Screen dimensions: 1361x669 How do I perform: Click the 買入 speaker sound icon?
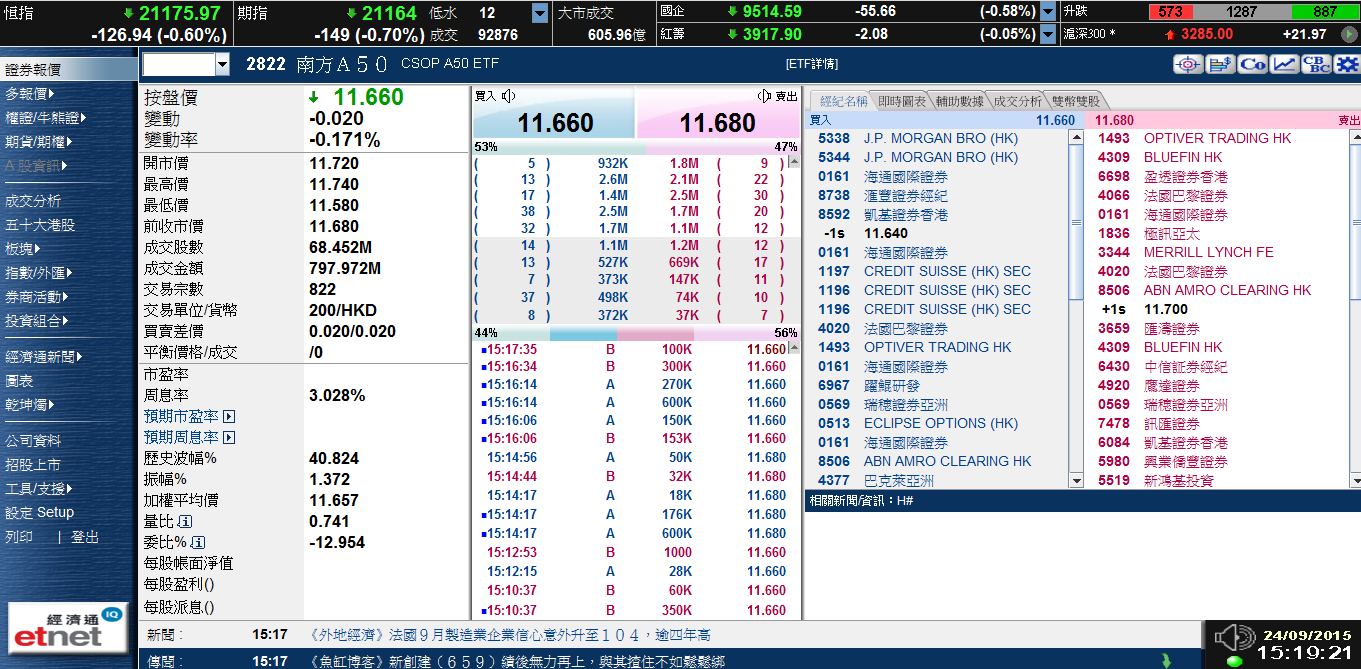(508, 96)
